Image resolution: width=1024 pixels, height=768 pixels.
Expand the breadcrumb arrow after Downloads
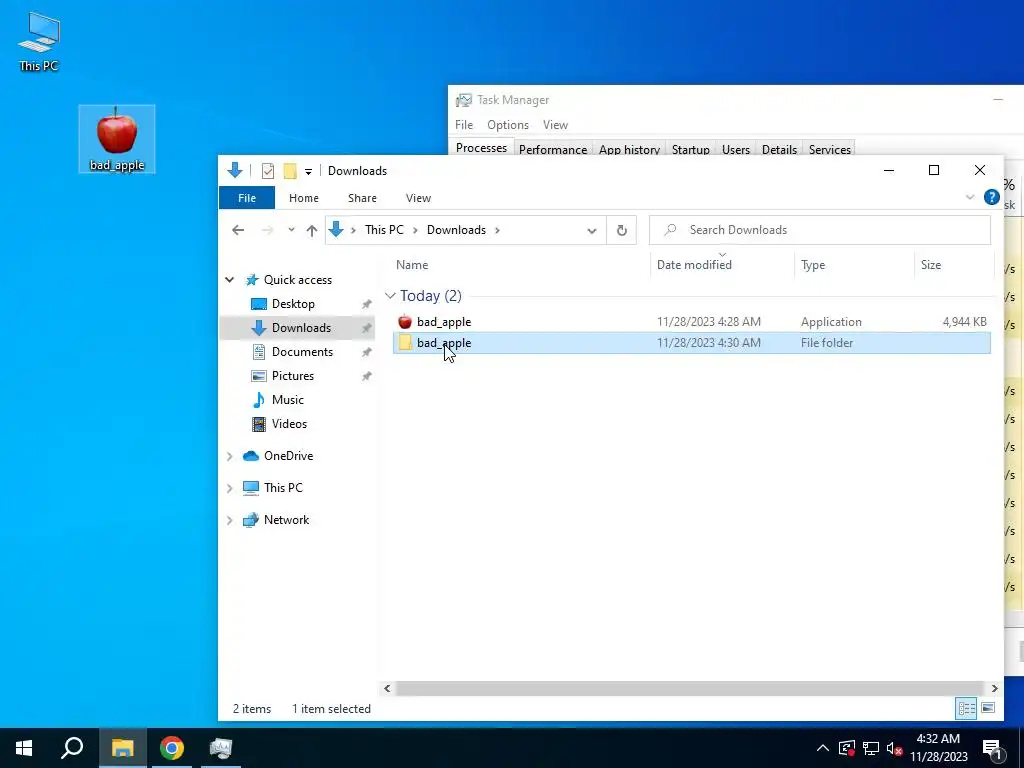click(498, 230)
